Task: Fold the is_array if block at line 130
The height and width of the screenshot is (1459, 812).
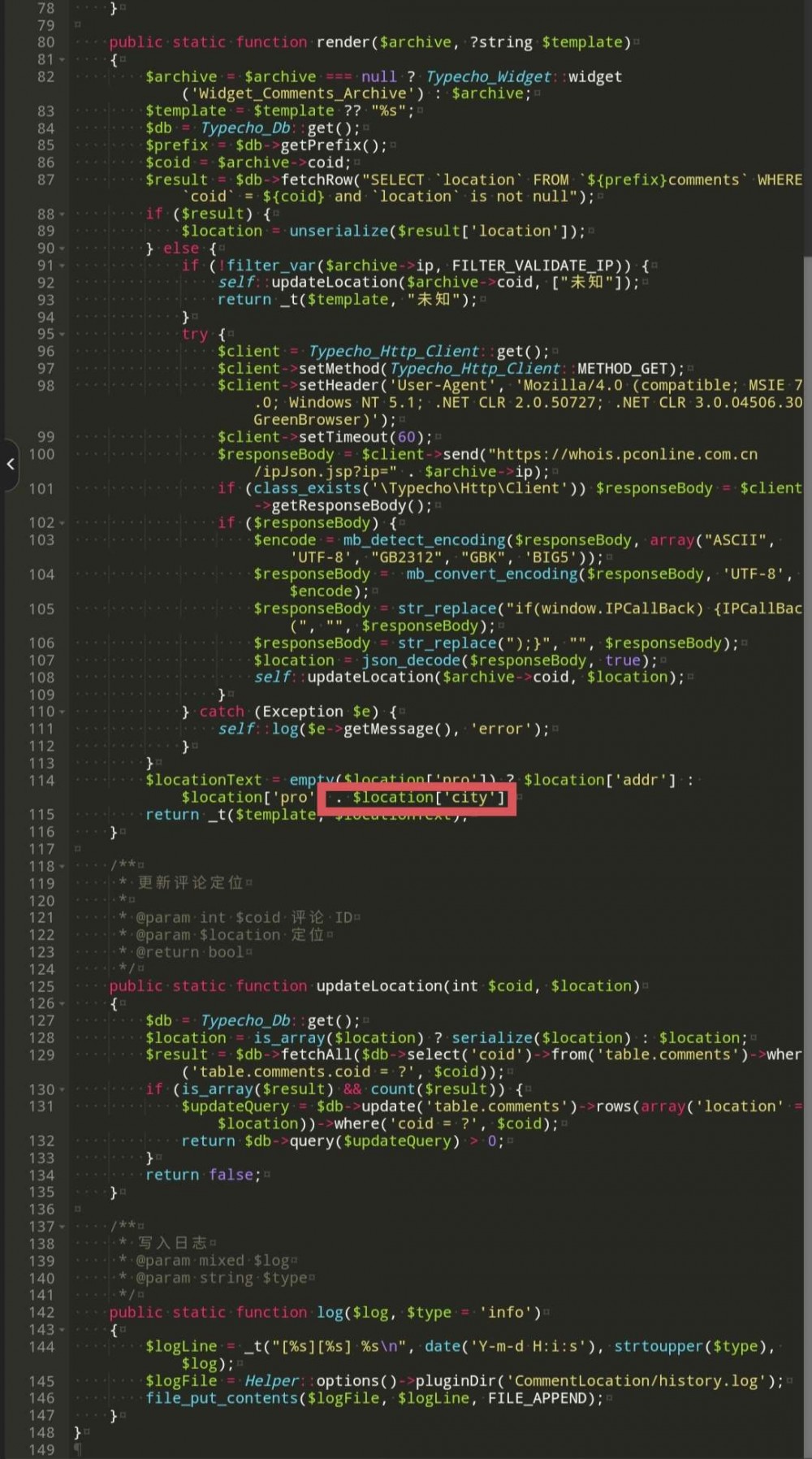Action: 63,1090
